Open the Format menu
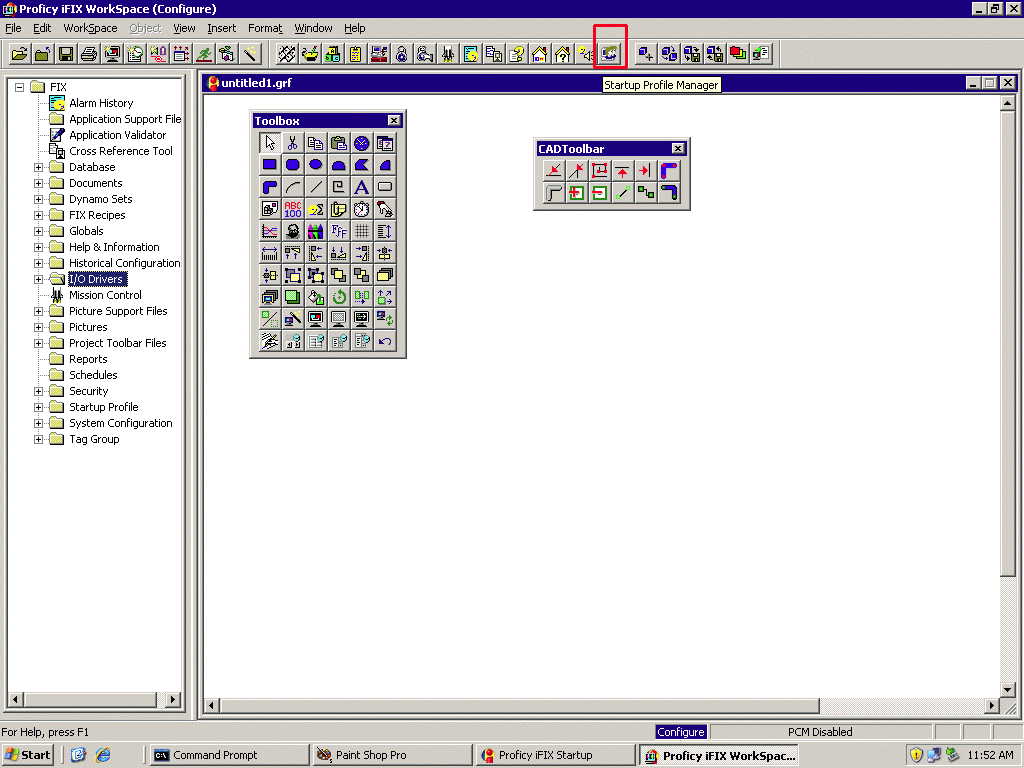This screenshot has width=1024, height=768. click(x=265, y=28)
